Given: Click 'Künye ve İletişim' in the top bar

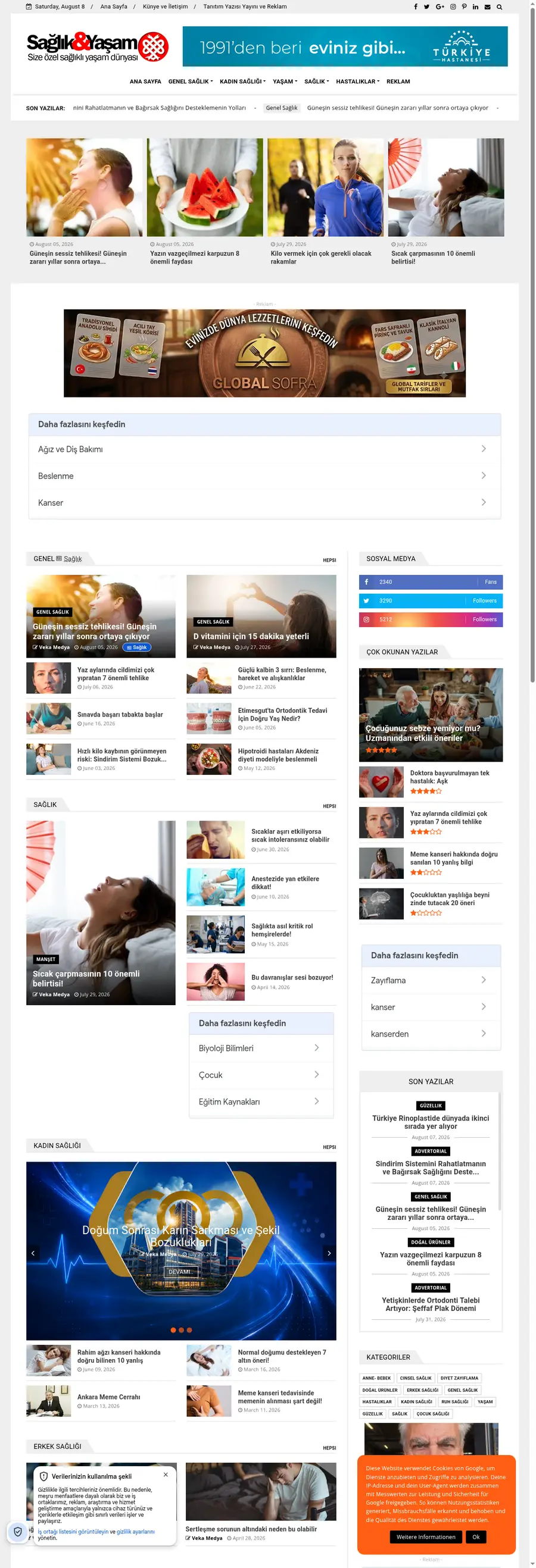Looking at the screenshot, I should 165,7.
